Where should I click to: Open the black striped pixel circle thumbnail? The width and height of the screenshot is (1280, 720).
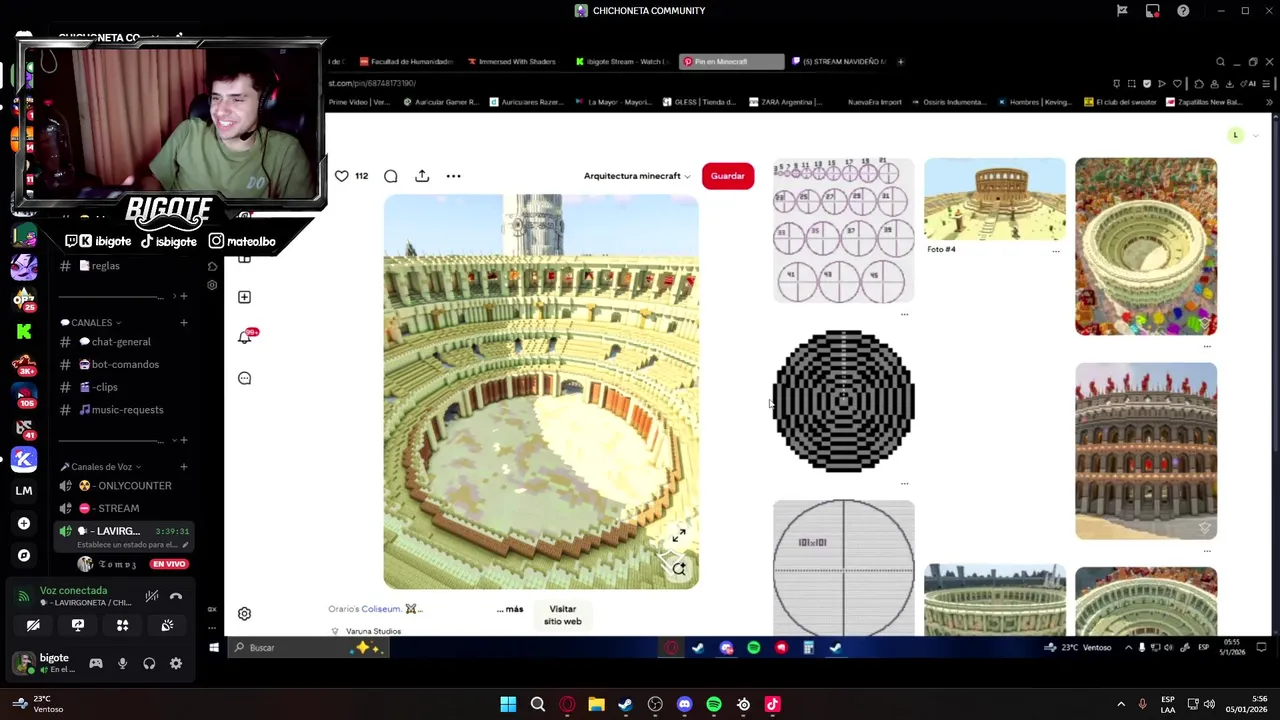coord(843,400)
